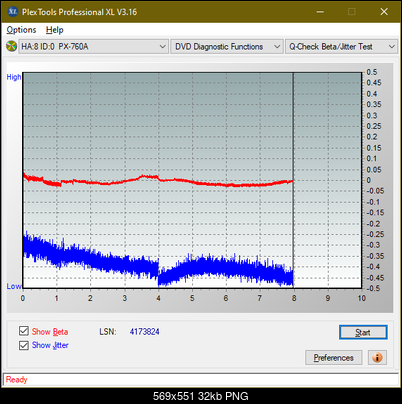Screen dimensions: 402x404
Task: Click the Ready status bar text
Action: (16, 380)
